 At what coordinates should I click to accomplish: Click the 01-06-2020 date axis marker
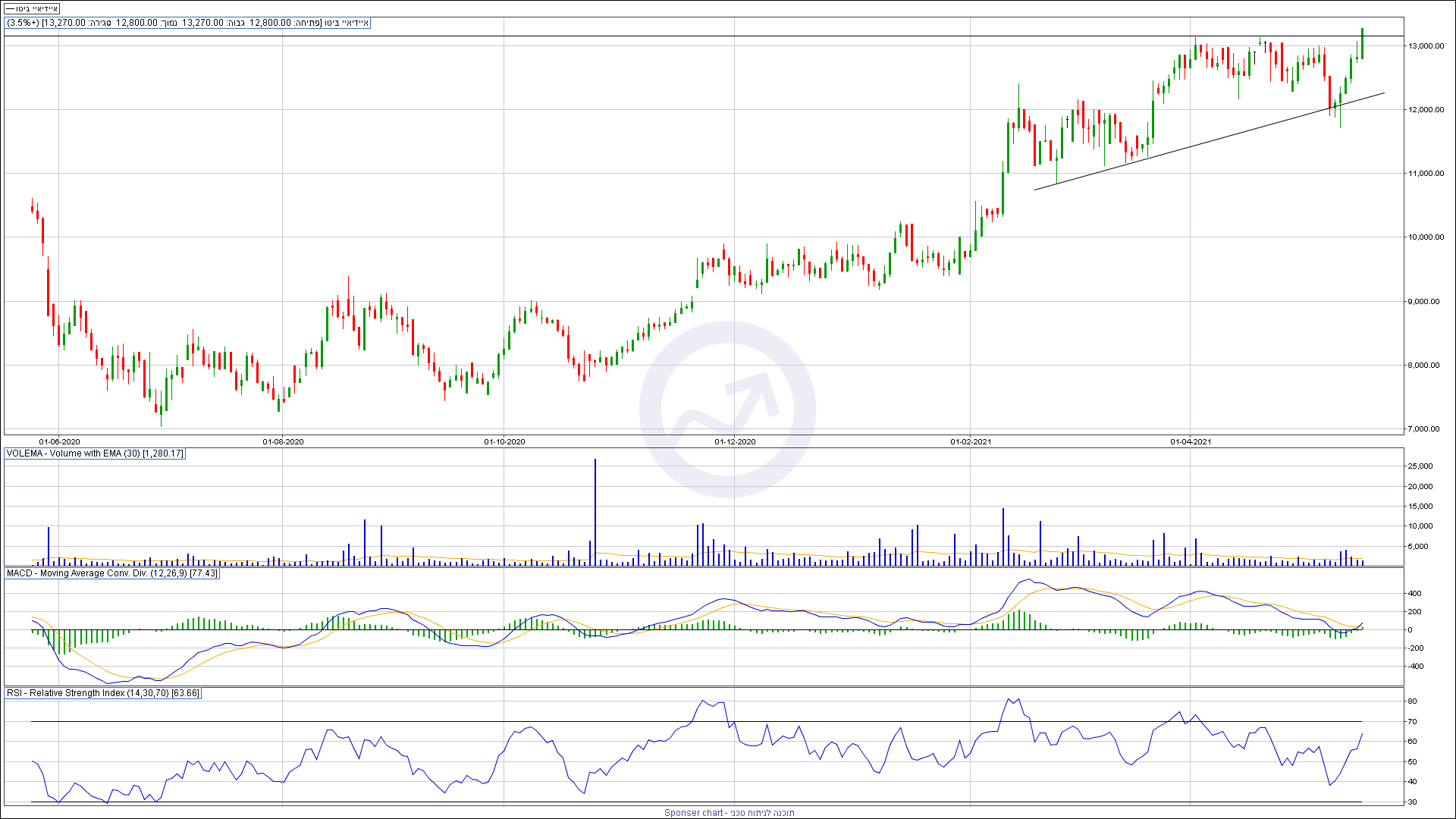point(59,441)
